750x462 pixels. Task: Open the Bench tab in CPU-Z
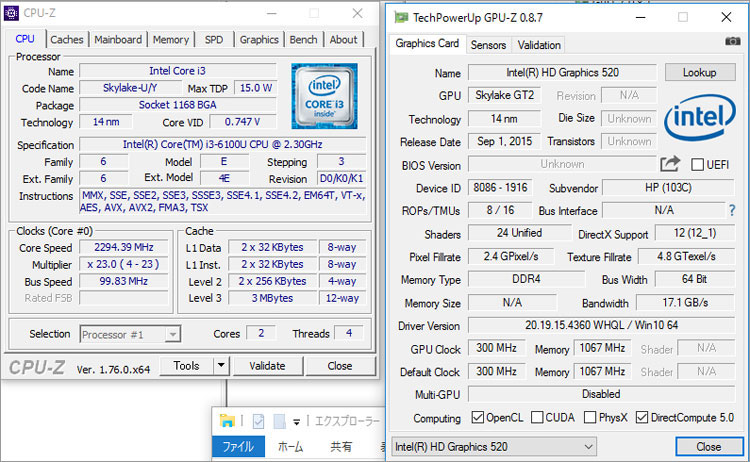(303, 40)
